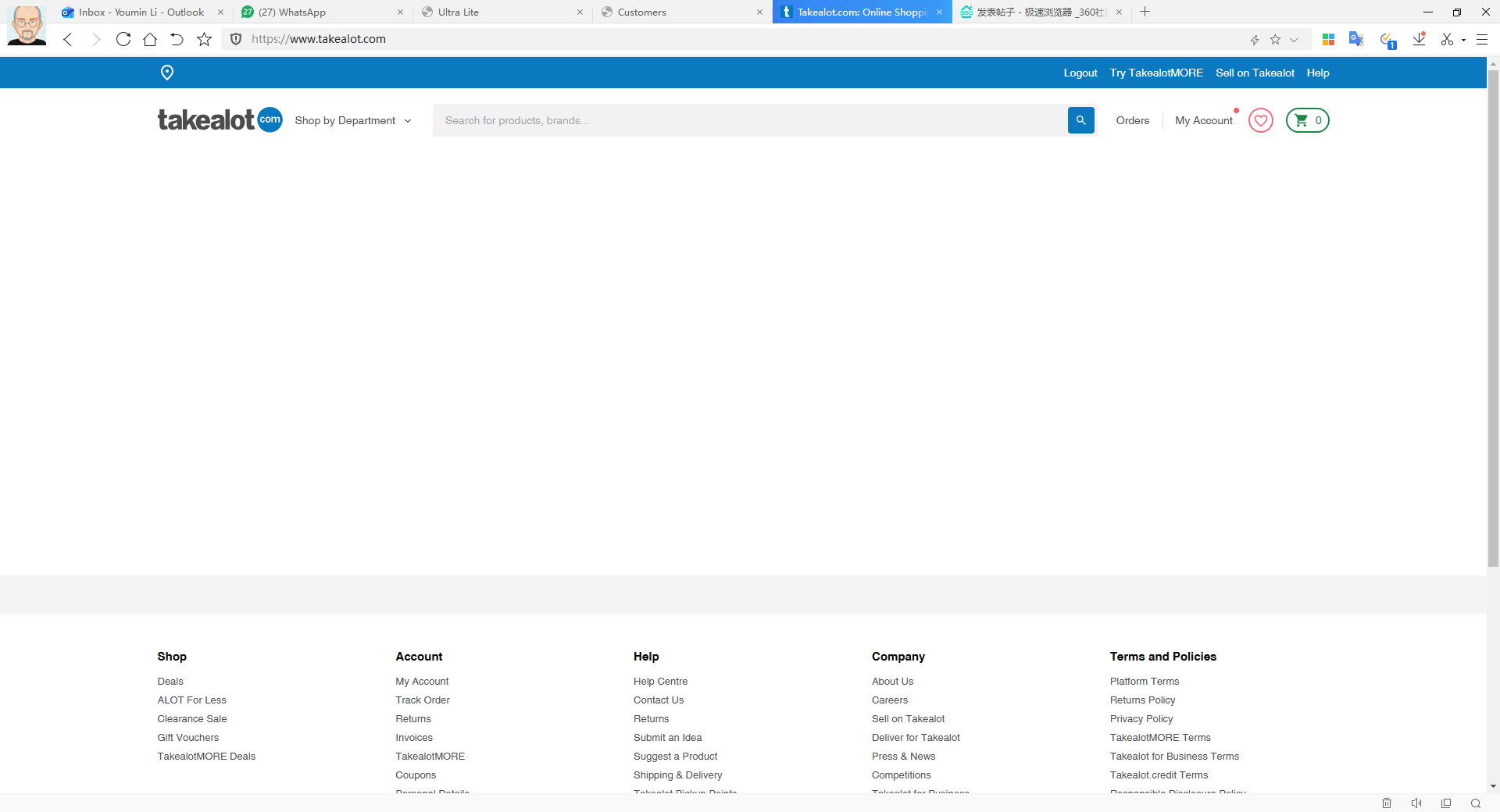Click Track Order in the Account footer column
Image resolution: width=1500 pixels, height=812 pixels.
pos(423,700)
